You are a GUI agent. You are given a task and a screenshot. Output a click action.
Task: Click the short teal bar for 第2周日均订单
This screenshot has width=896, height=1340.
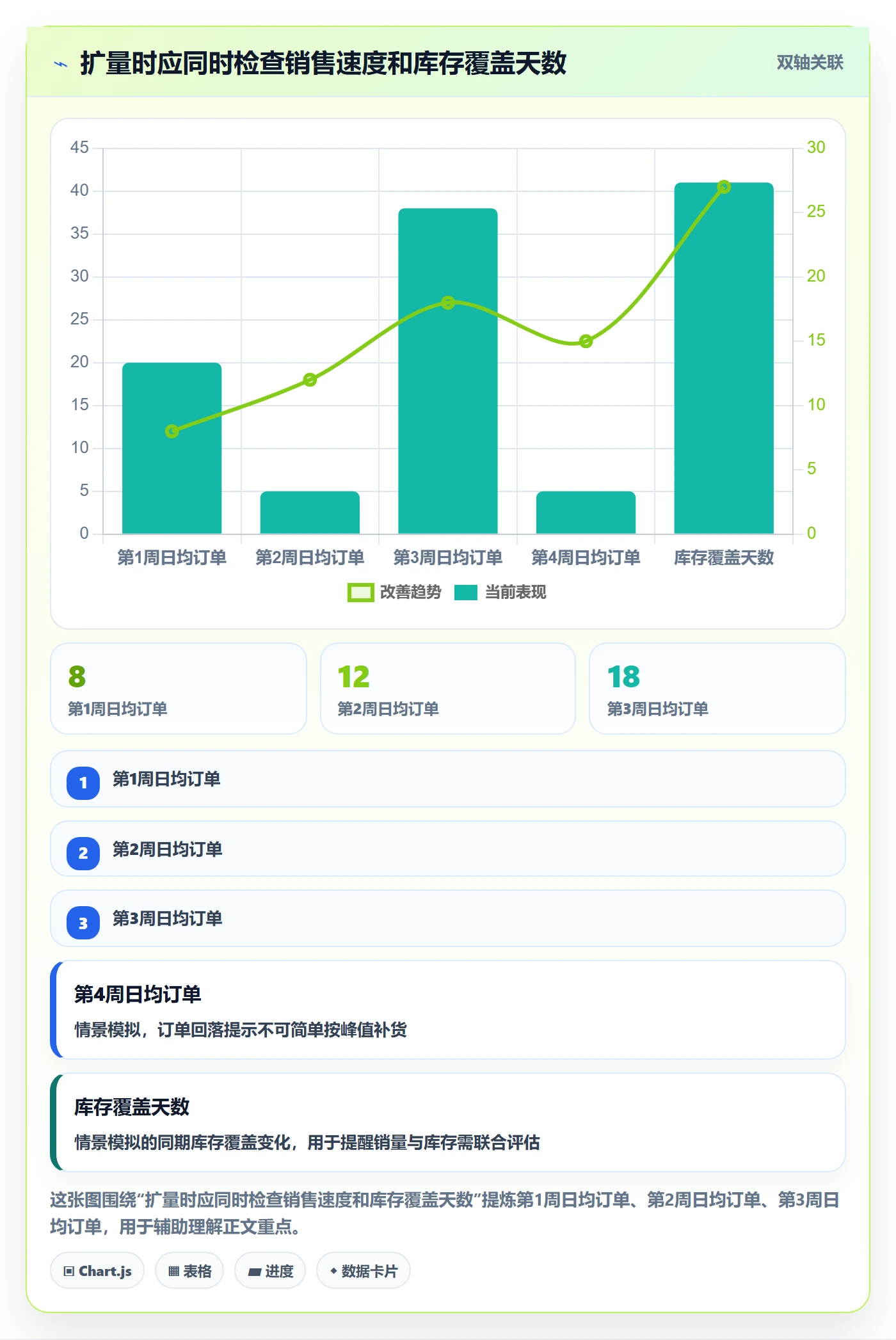coord(310,513)
